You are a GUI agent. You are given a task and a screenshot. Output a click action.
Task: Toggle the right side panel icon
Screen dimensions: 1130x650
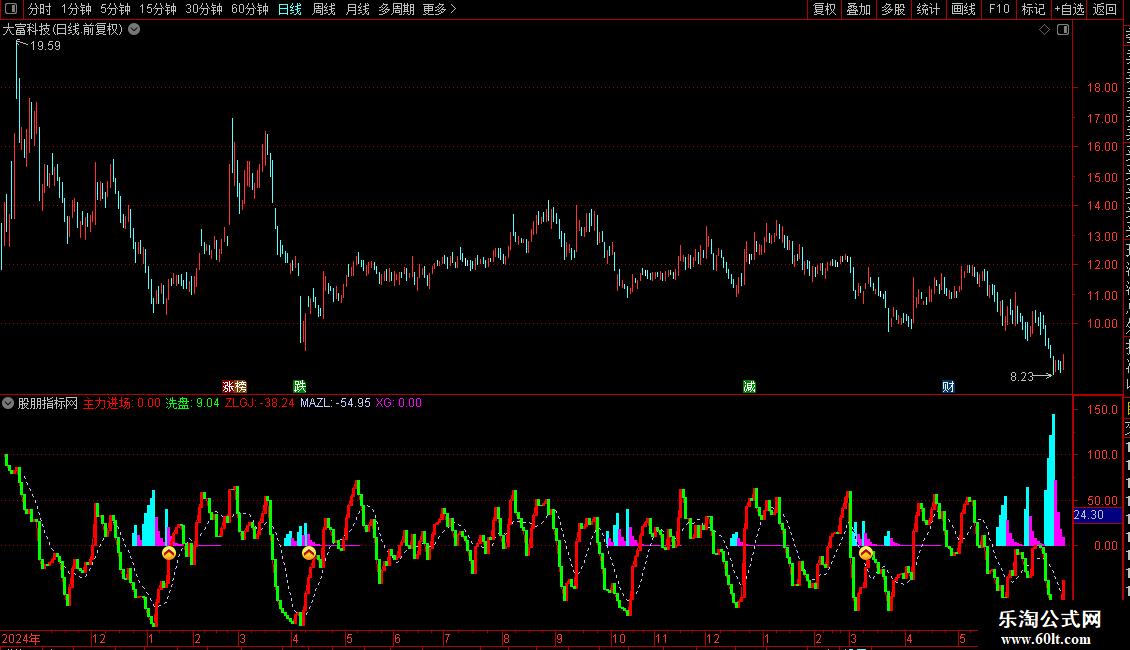point(1063,30)
